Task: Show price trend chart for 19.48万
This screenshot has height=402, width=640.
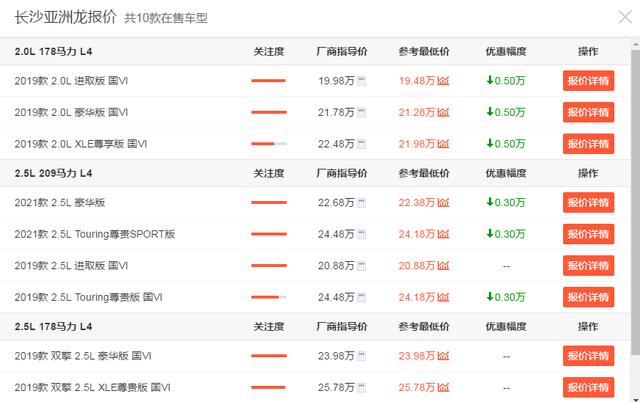Action: coord(443,81)
